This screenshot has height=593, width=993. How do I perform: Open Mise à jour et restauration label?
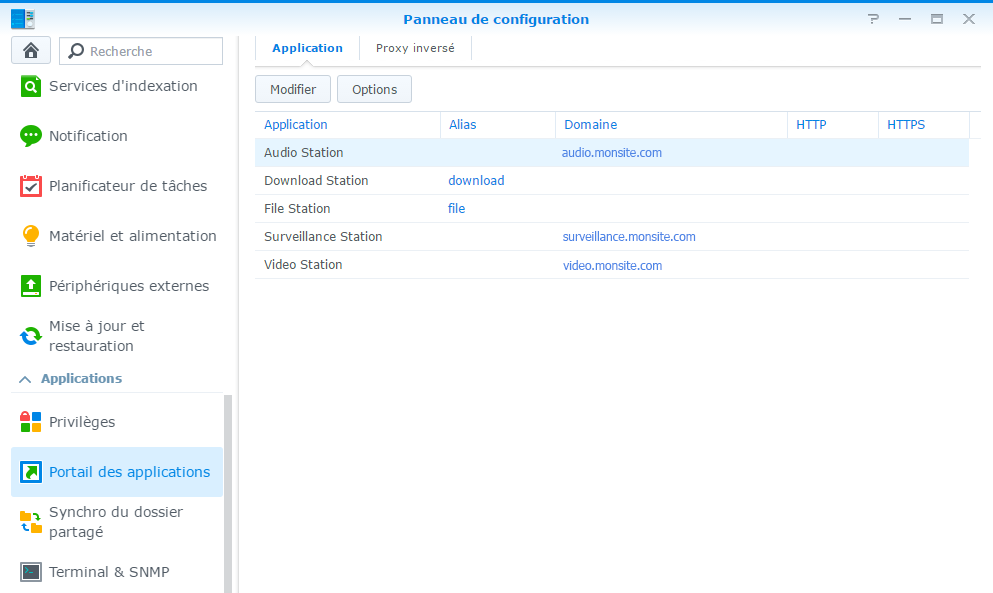(97, 336)
